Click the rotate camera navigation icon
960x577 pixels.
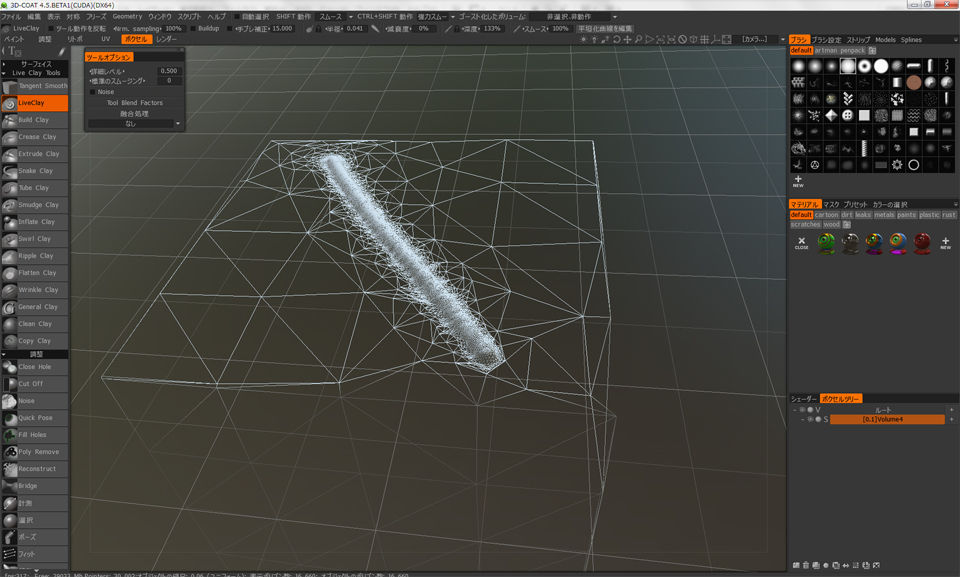click(x=617, y=39)
